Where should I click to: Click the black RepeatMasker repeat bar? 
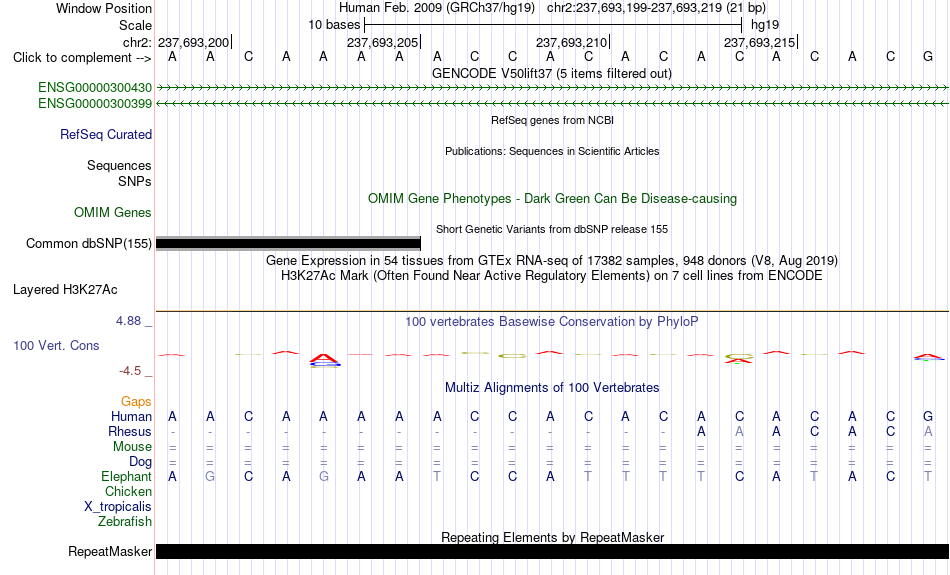tap(552, 551)
